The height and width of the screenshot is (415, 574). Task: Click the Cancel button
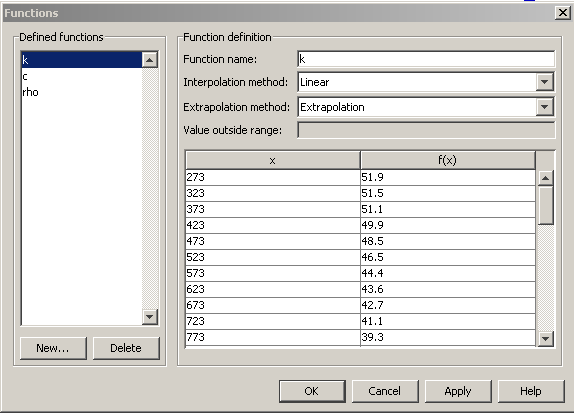(385, 391)
